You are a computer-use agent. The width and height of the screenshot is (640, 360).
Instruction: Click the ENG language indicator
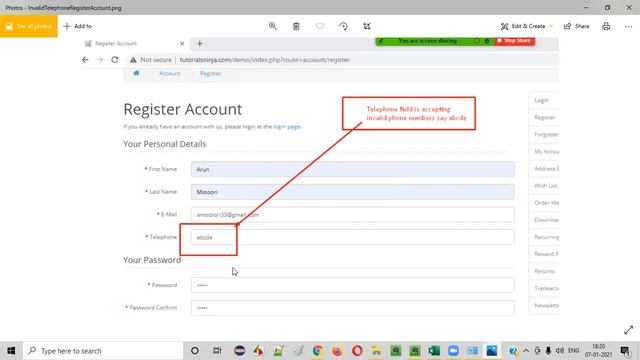[x=573, y=351]
